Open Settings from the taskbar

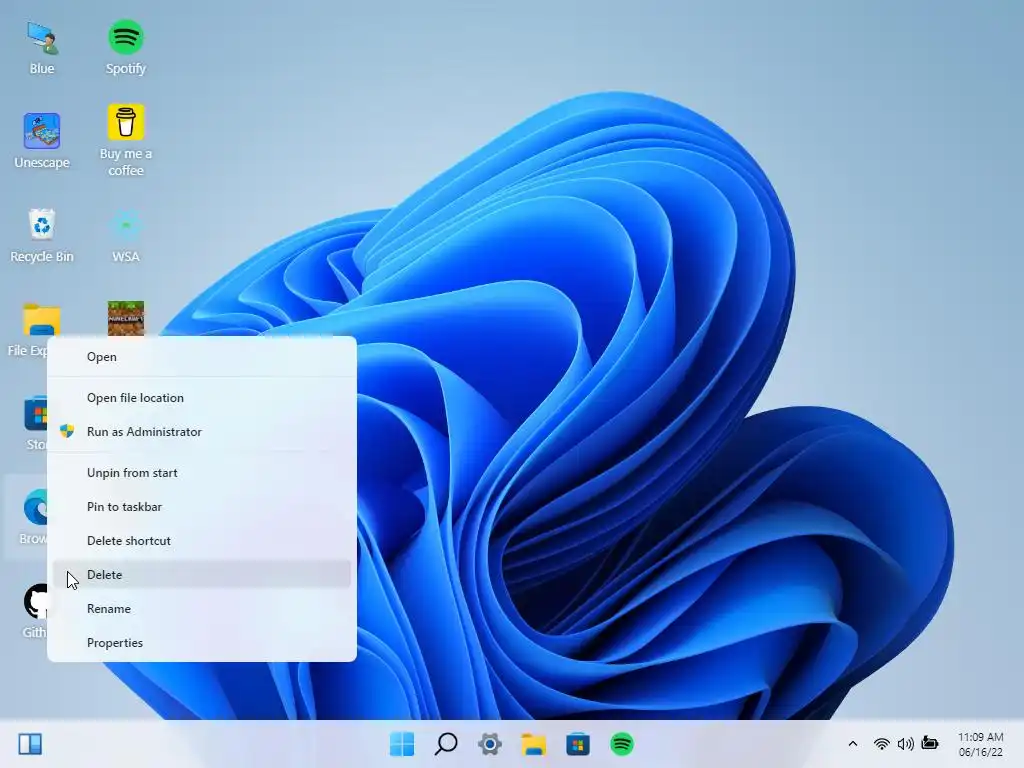tap(490, 744)
